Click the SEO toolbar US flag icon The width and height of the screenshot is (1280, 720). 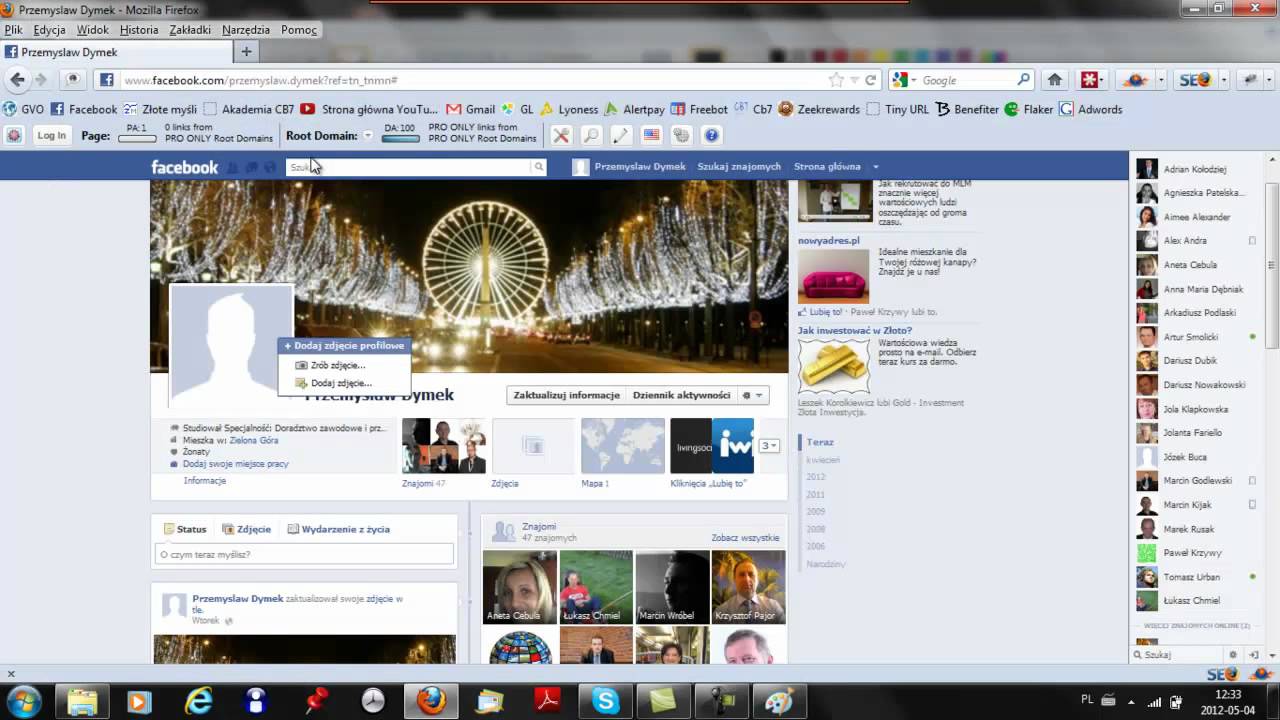(651, 135)
